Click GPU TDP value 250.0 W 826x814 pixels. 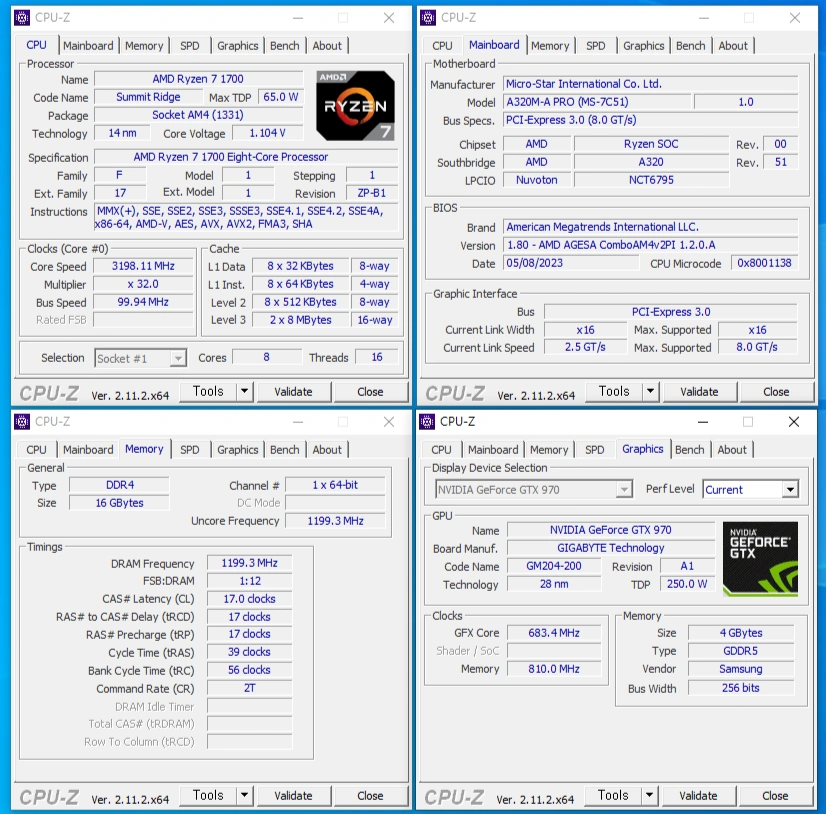(687, 584)
